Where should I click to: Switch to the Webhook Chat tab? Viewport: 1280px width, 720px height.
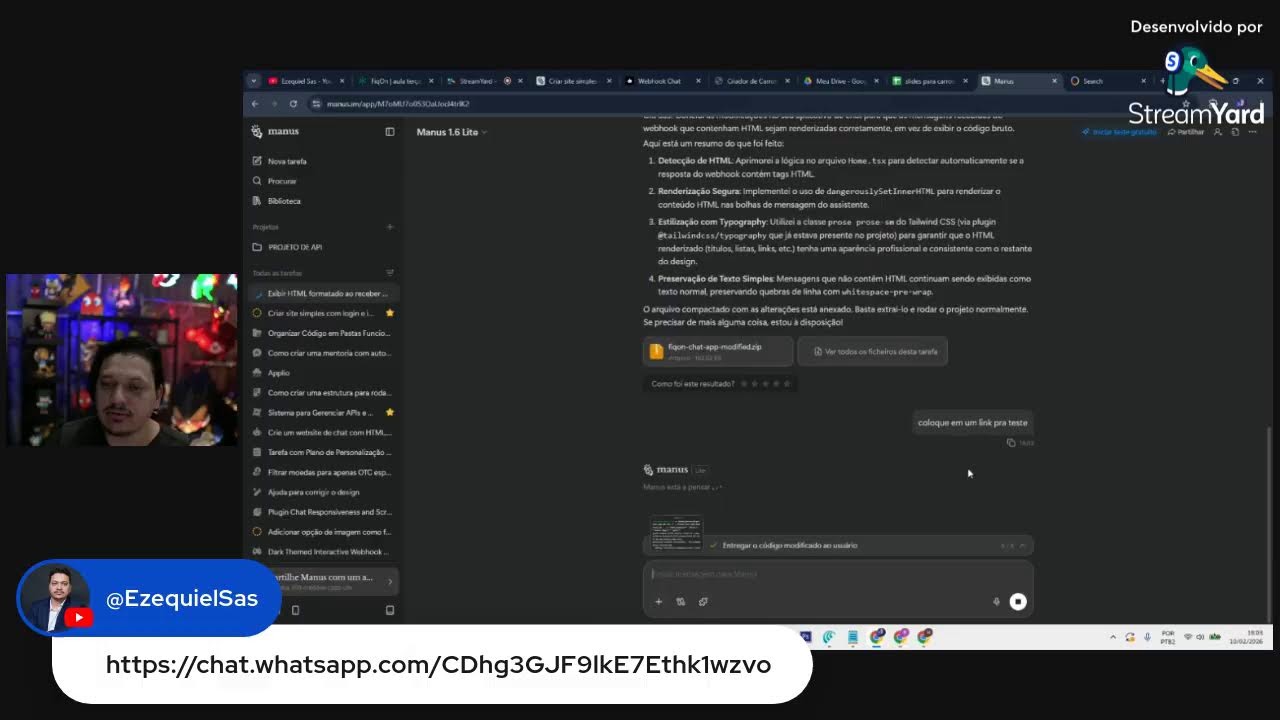[661, 81]
